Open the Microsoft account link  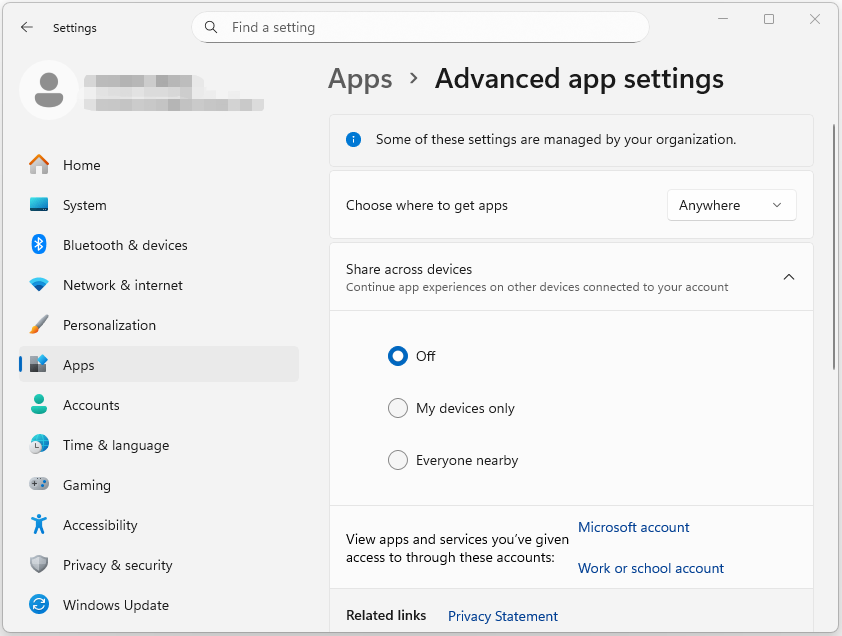pos(633,527)
